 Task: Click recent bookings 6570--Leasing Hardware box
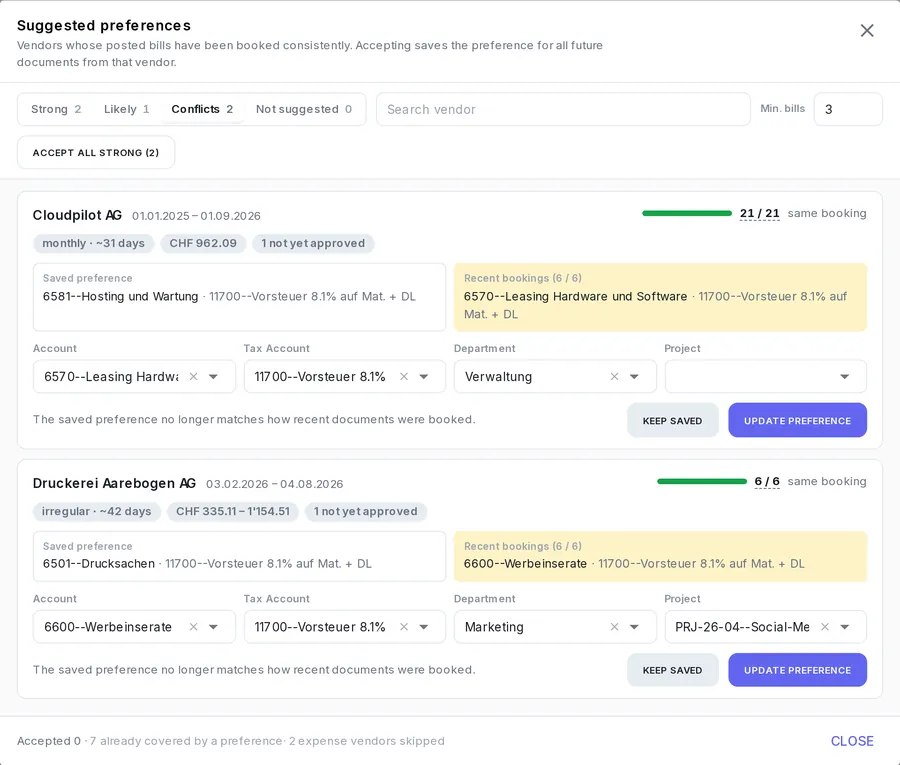point(660,297)
